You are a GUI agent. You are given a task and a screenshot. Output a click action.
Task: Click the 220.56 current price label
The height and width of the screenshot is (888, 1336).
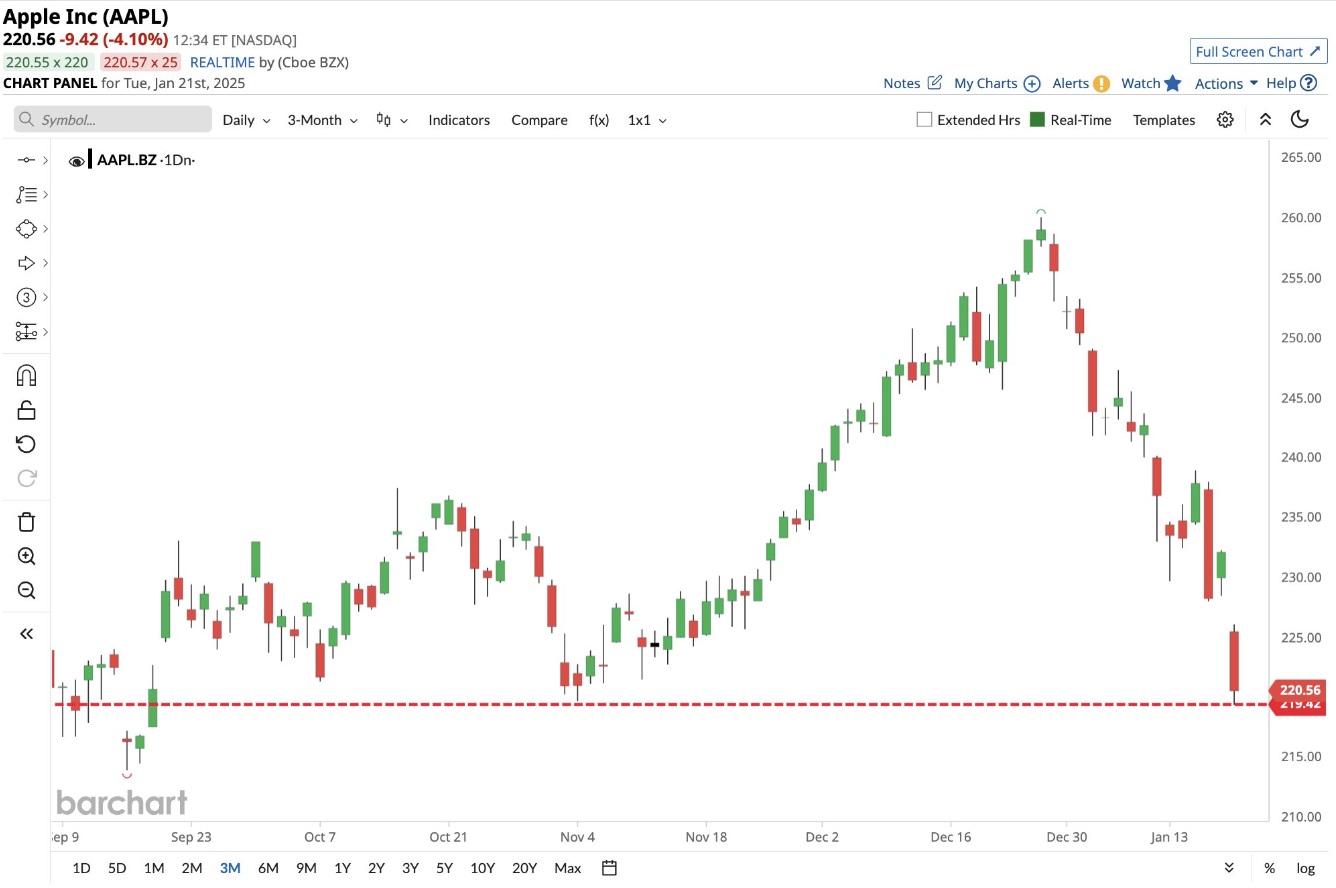[1299, 690]
